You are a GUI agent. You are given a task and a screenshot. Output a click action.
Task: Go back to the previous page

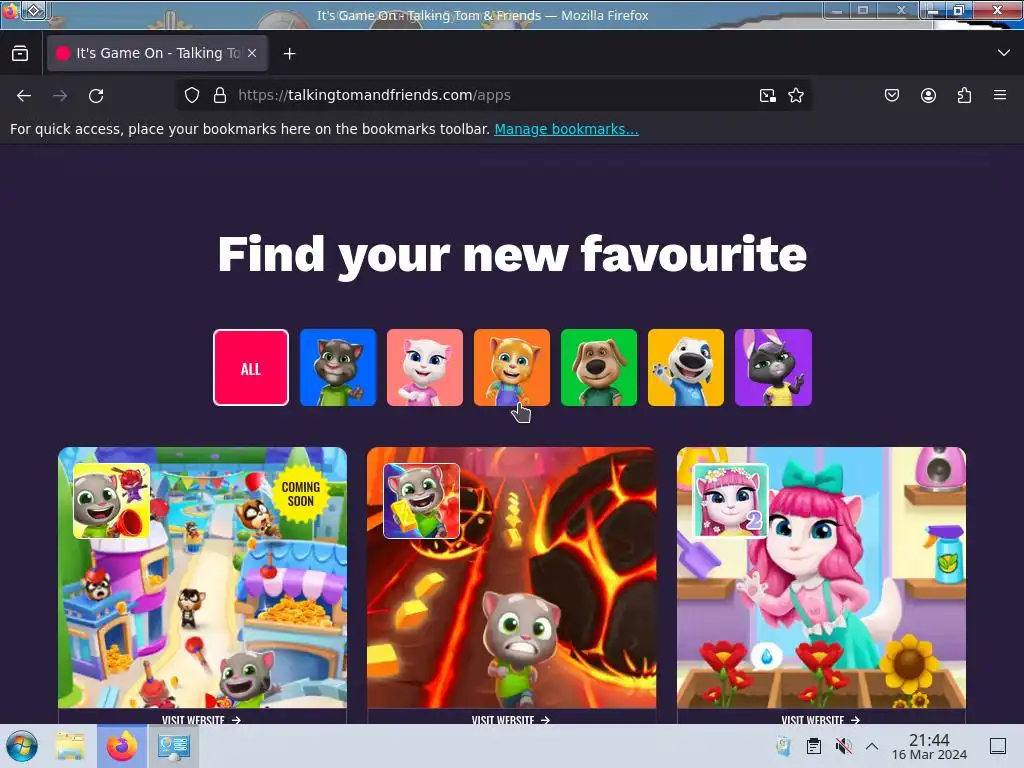(x=24, y=95)
